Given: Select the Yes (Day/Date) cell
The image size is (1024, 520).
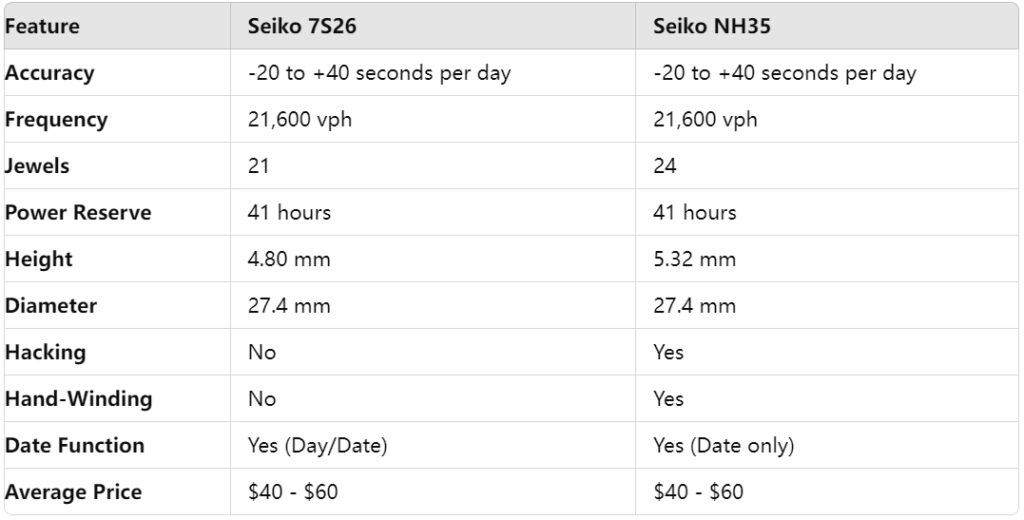Looking at the screenshot, I should [x=316, y=445].
